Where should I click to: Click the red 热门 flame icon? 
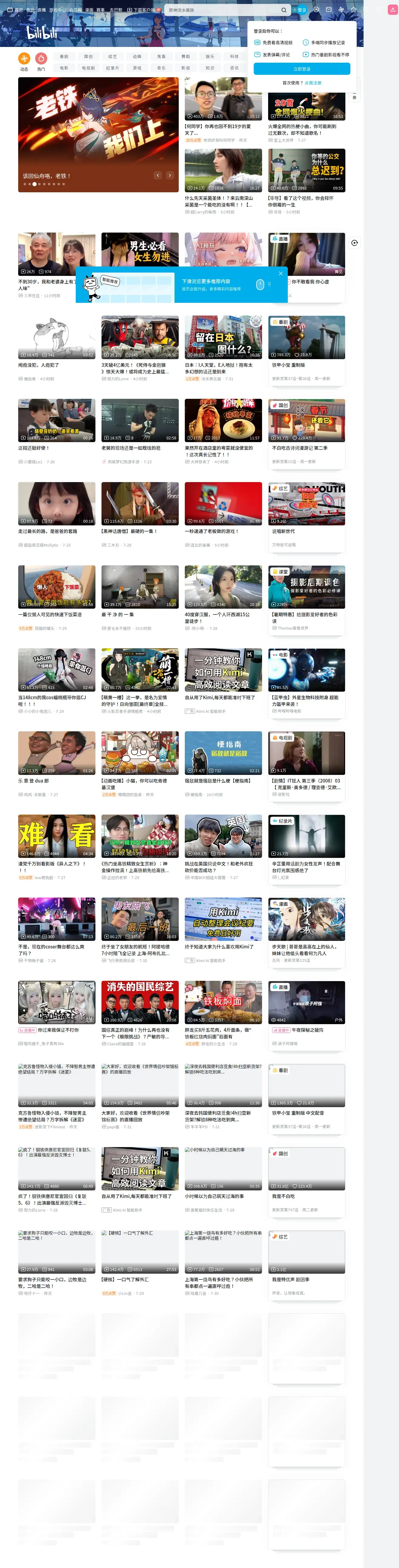(41, 58)
